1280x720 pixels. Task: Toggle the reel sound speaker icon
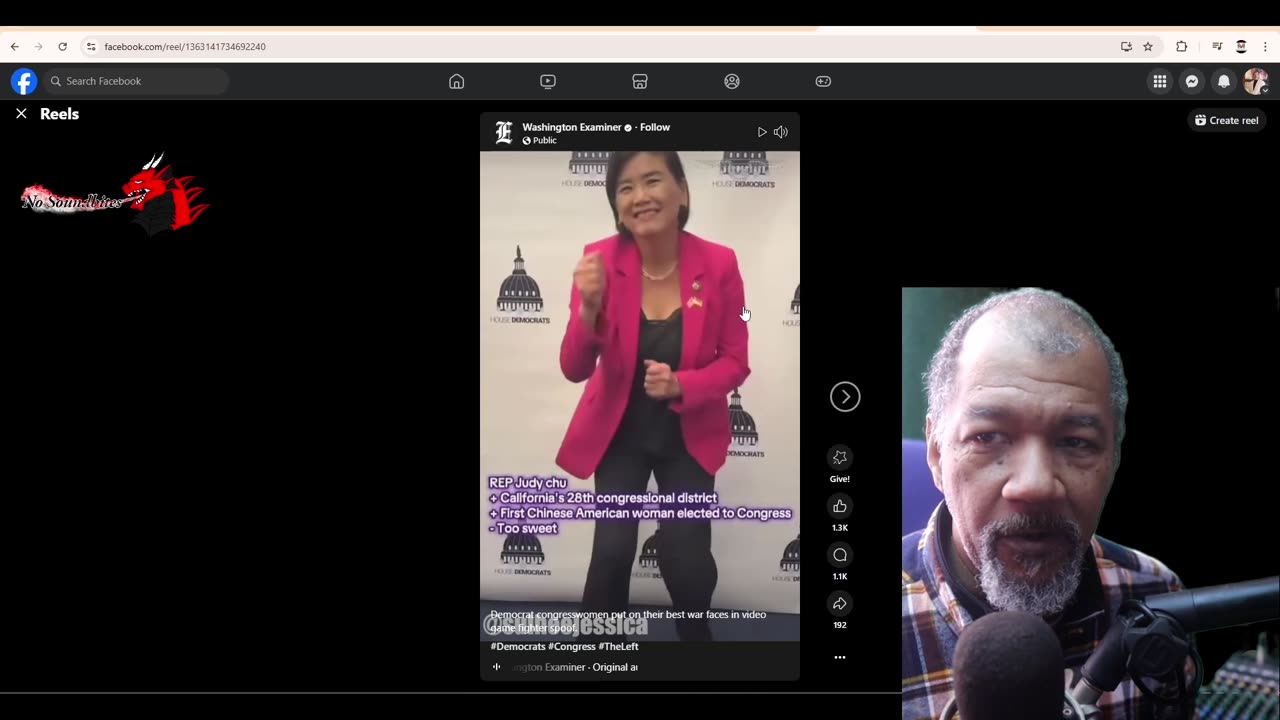coord(781,132)
